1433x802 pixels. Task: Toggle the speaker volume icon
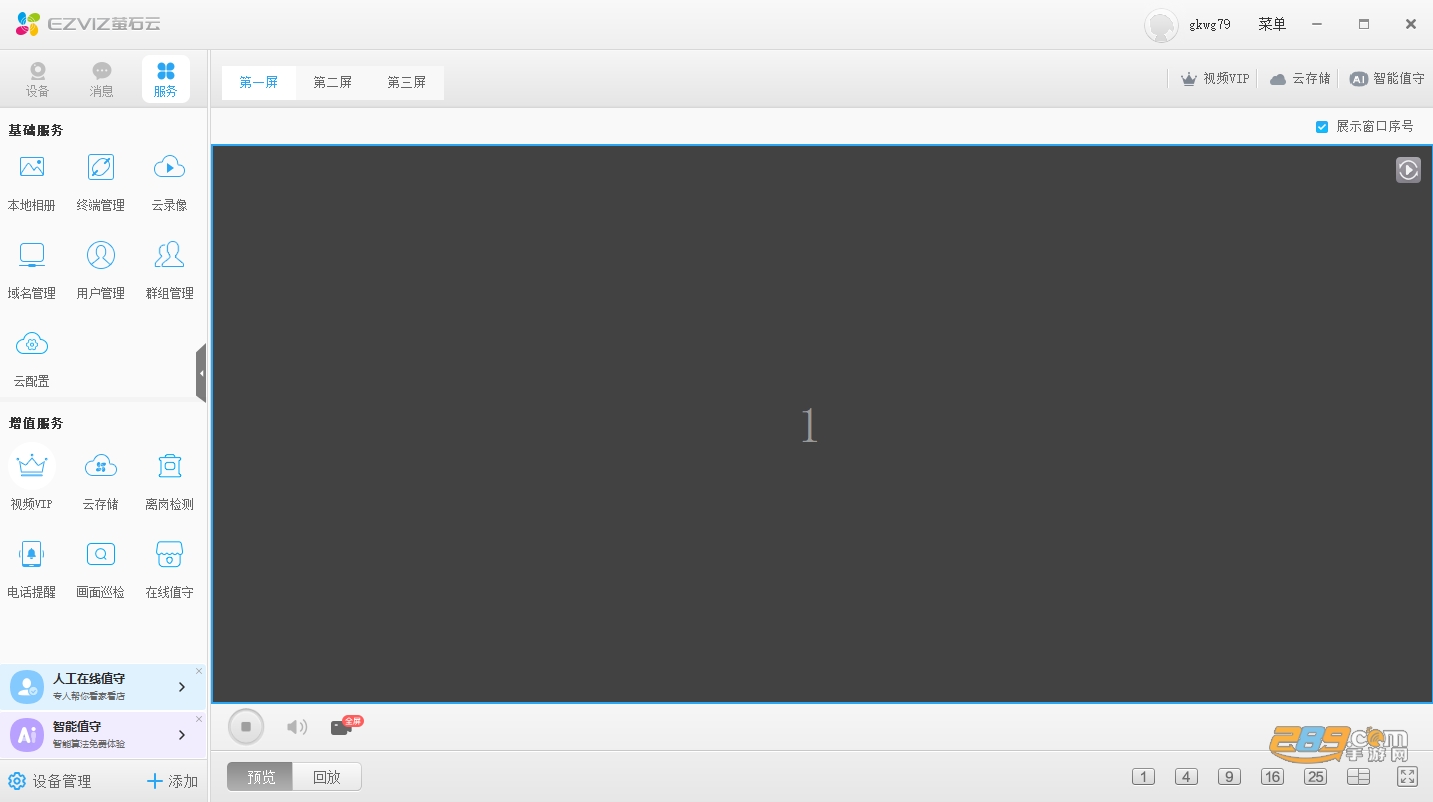click(x=297, y=727)
